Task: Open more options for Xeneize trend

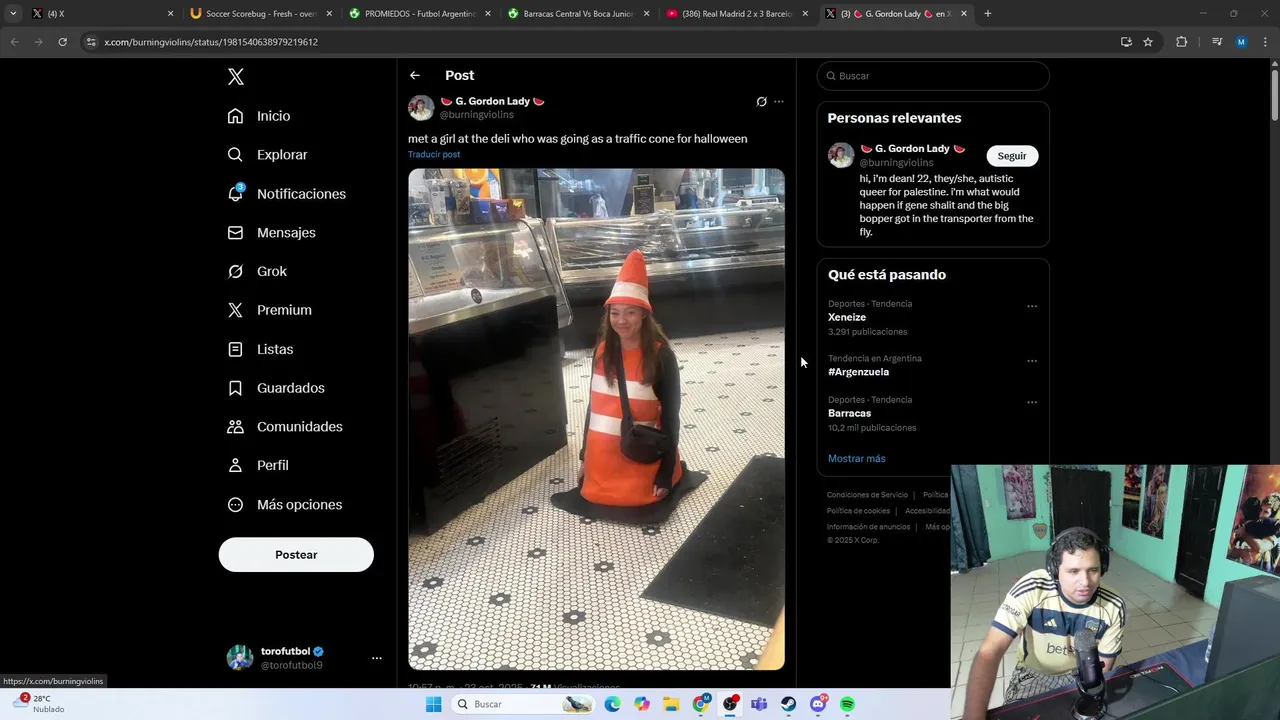Action: (1032, 306)
